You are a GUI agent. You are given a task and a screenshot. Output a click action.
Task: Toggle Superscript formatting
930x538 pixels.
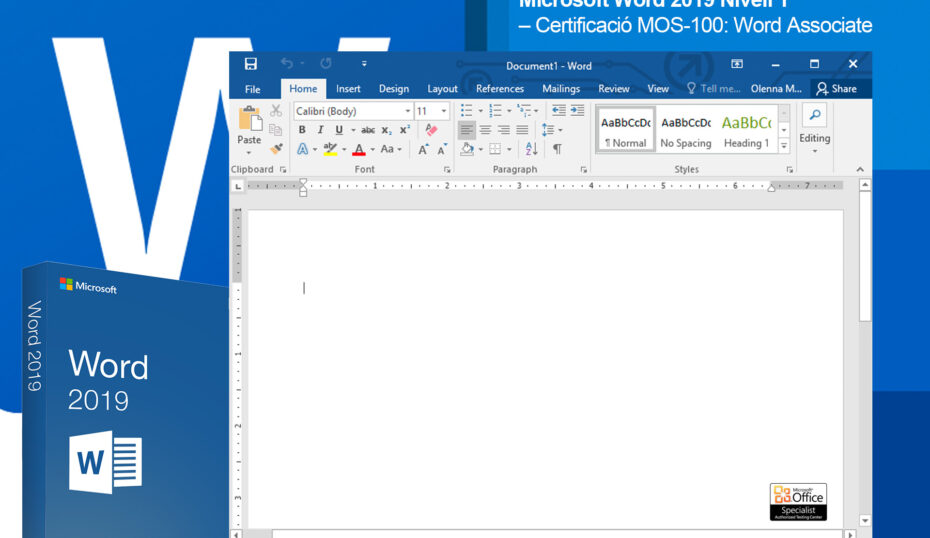point(405,130)
